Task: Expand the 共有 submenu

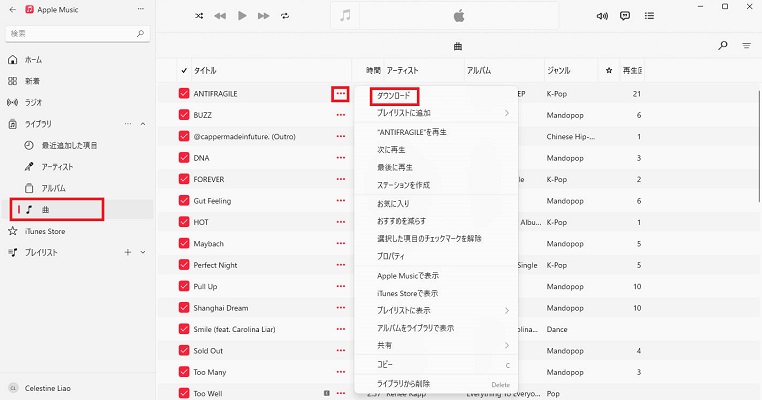Action: click(436, 345)
